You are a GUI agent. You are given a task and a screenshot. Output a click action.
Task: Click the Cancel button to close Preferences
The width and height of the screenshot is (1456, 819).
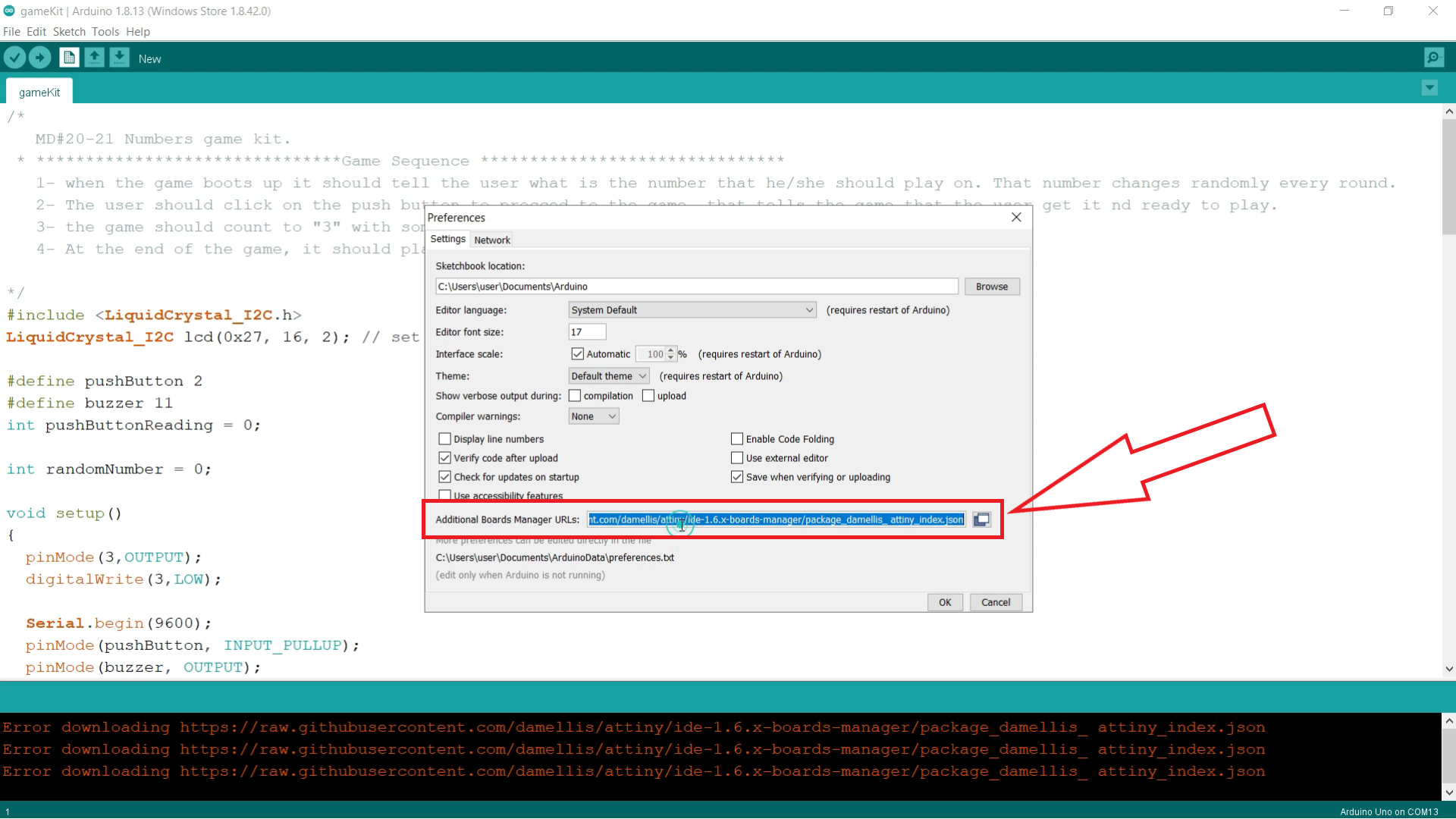tap(996, 602)
